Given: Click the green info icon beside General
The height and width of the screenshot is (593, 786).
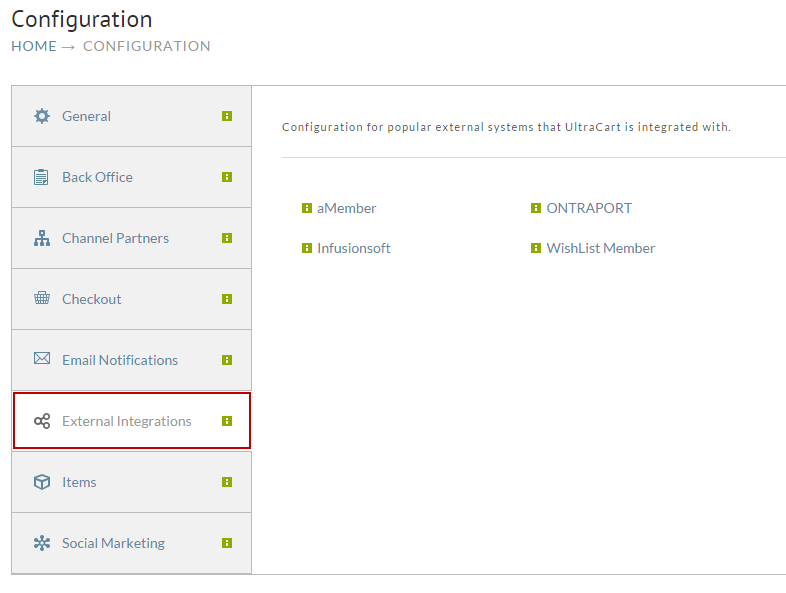Looking at the screenshot, I should (227, 116).
